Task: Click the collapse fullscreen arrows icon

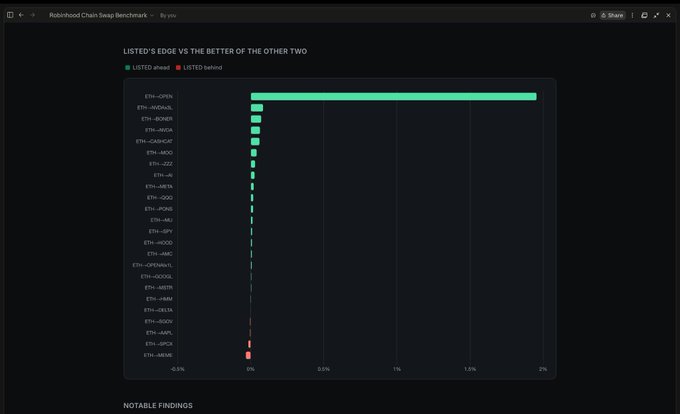Action: [656, 15]
